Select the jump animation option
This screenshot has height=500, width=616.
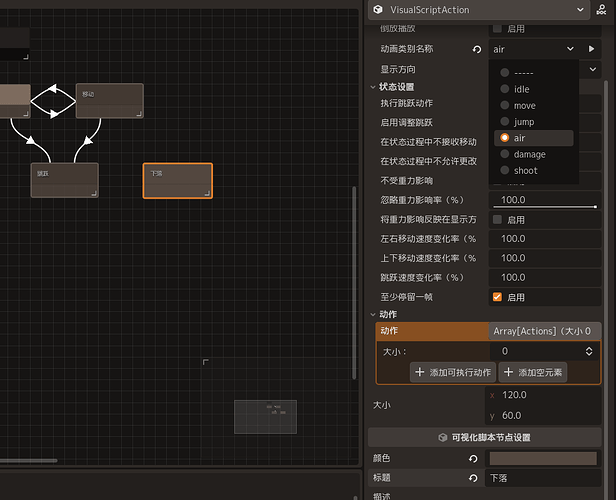point(534,122)
